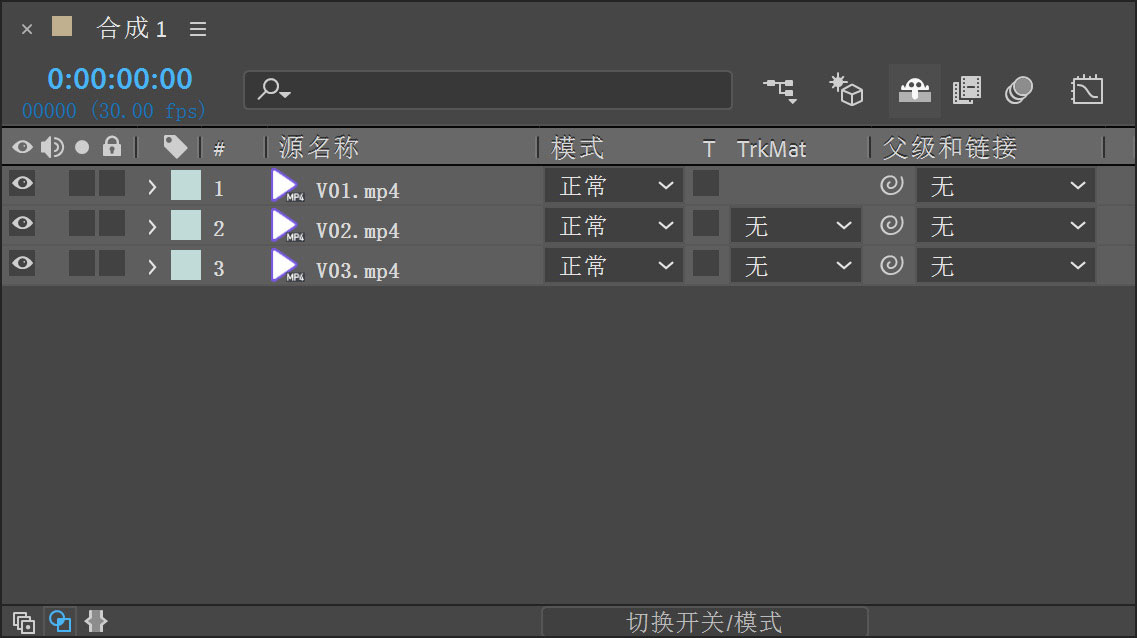Toggle the shy layers hide switch
Image resolution: width=1137 pixels, height=638 pixels.
(x=914, y=90)
